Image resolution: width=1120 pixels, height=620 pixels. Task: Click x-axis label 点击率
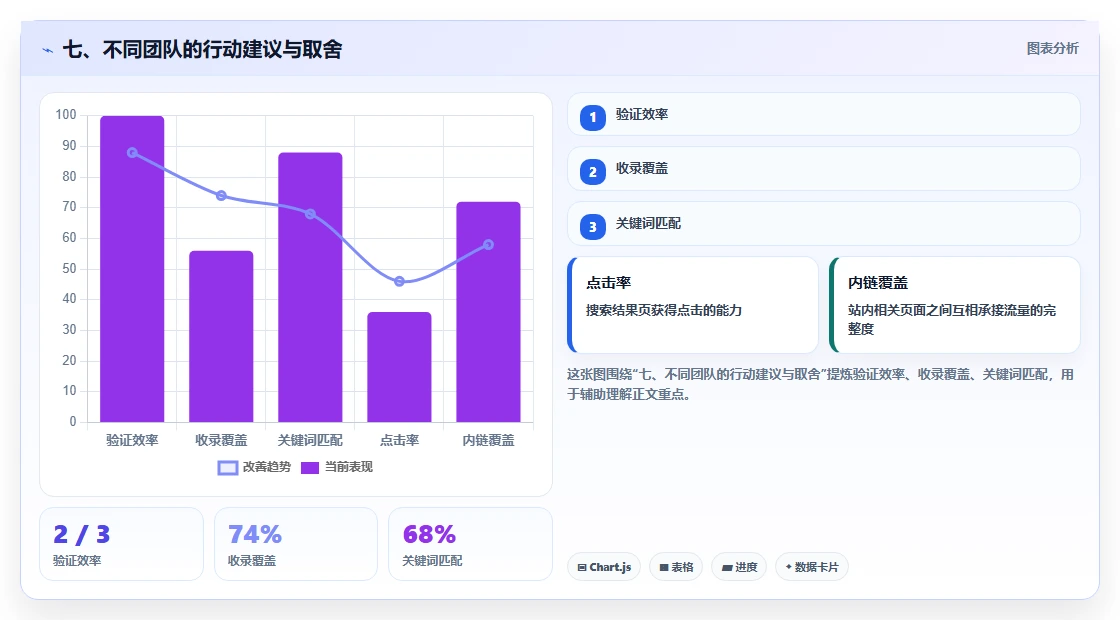[x=399, y=441]
